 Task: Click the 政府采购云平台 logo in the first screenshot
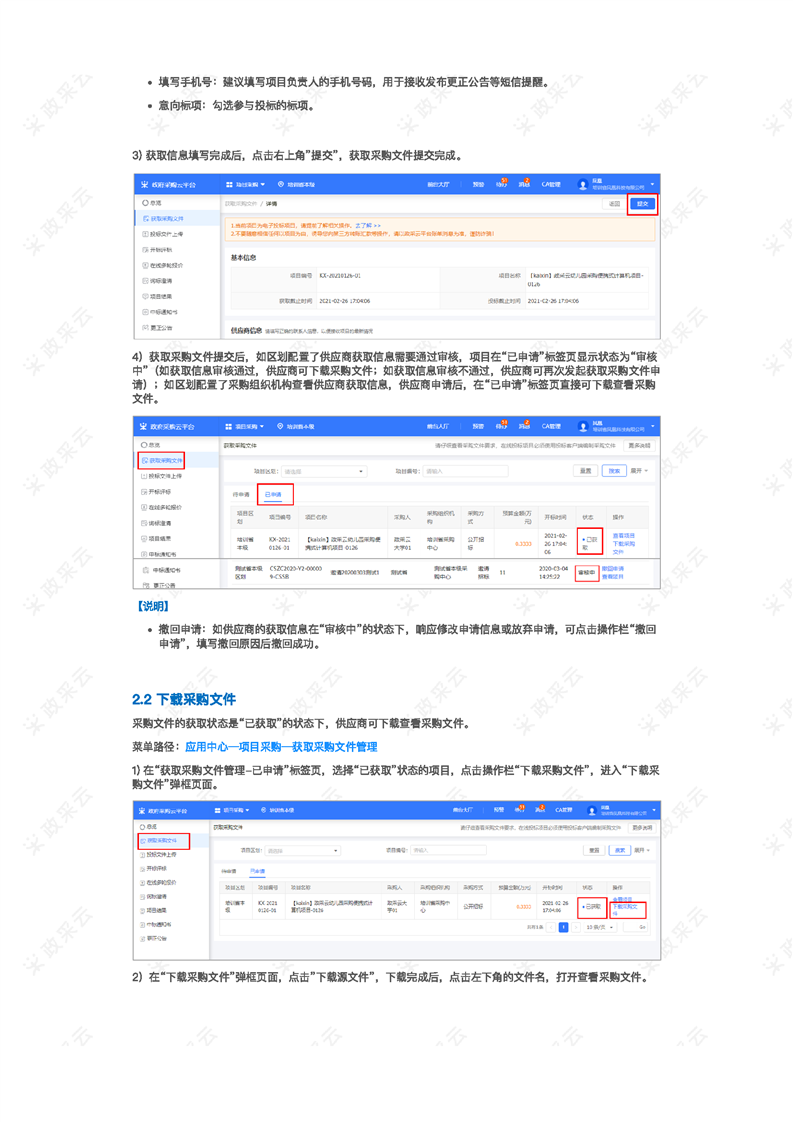point(169,185)
